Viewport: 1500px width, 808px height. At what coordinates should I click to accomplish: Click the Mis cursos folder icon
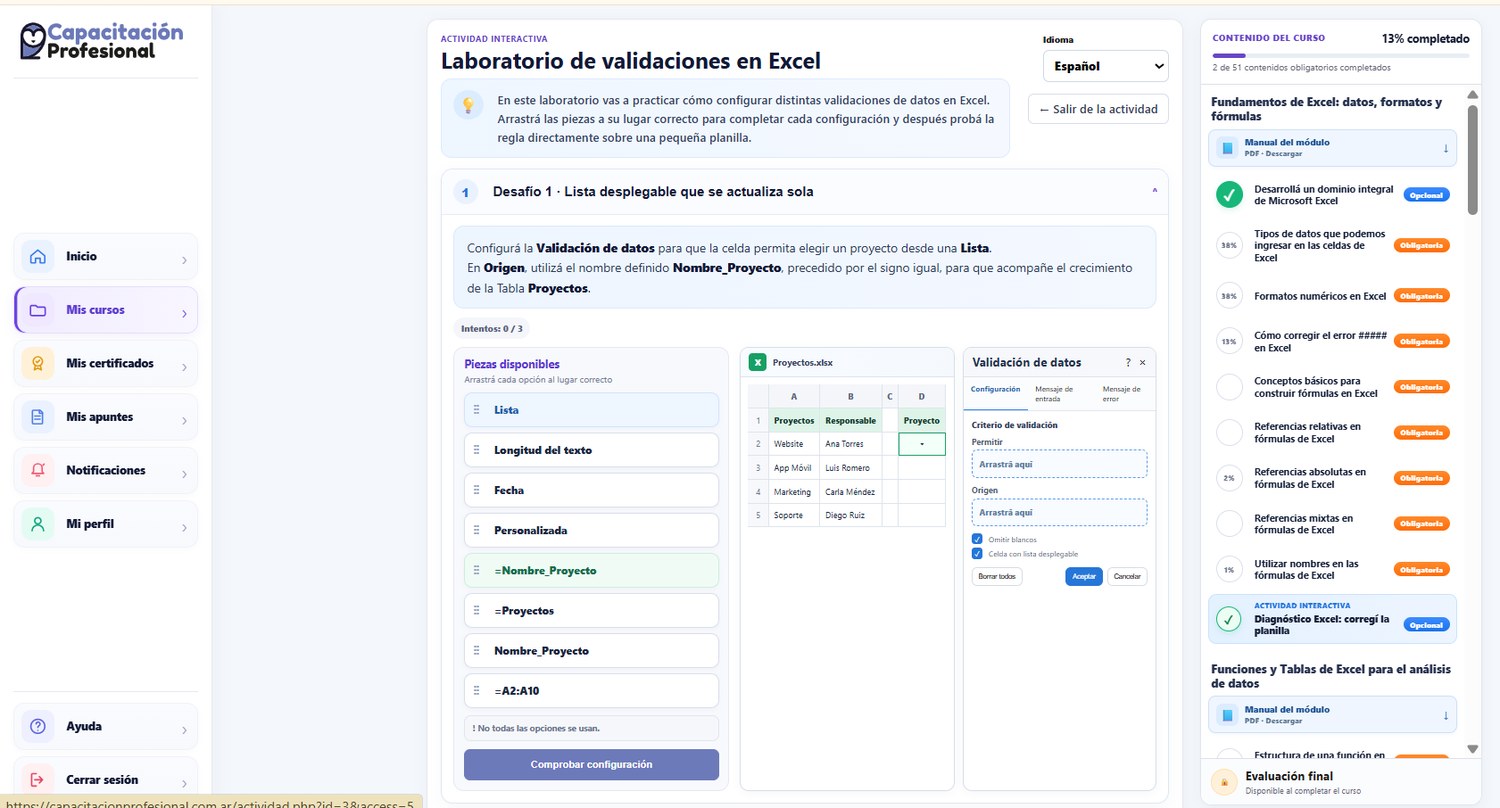click(38, 310)
